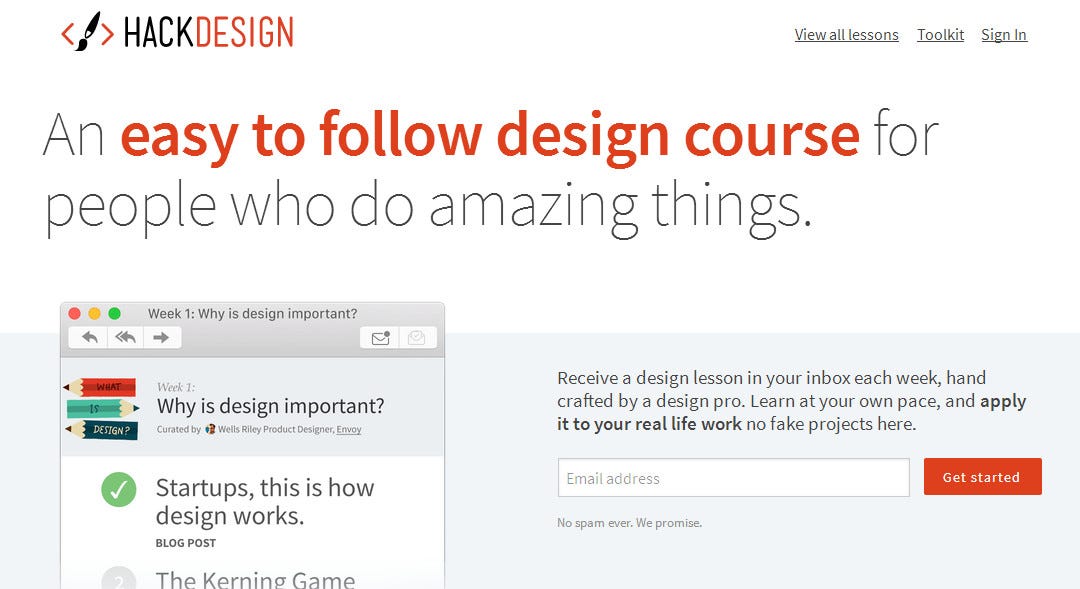
Task: Click the reply-all double arrow icon
Action: 125,338
